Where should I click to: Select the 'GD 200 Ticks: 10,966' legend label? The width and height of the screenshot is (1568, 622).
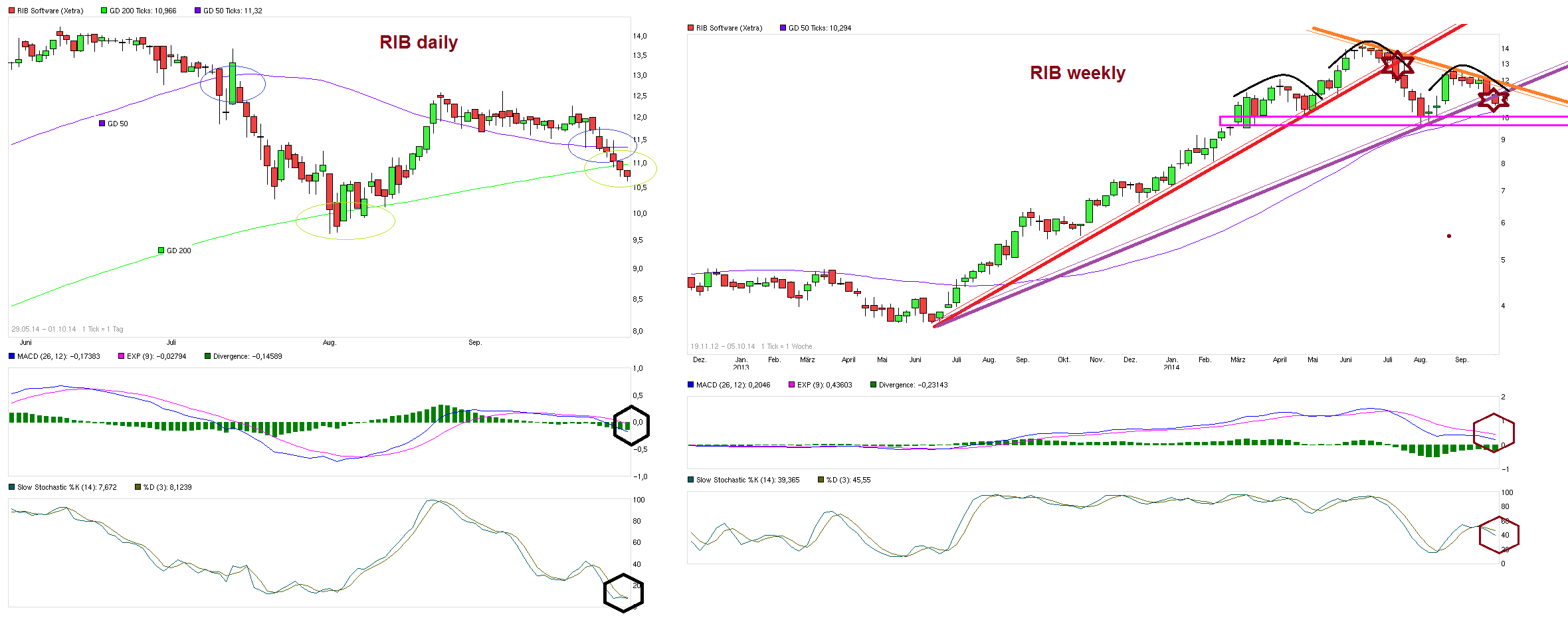point(143,11)
